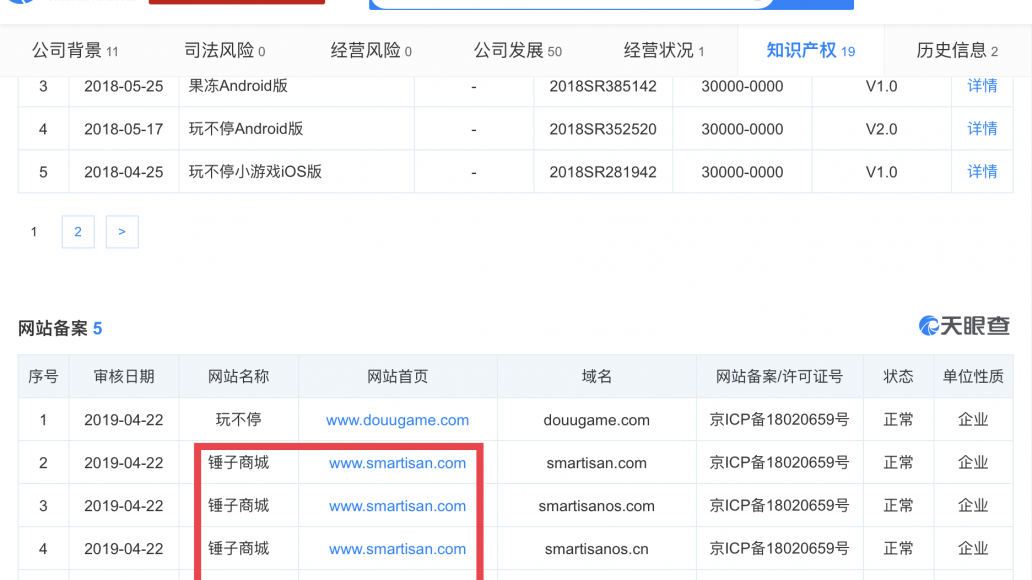Open the 公司背景 tab
The width and height of the screenshot is (1032, 580).
[x=75, y=51]
